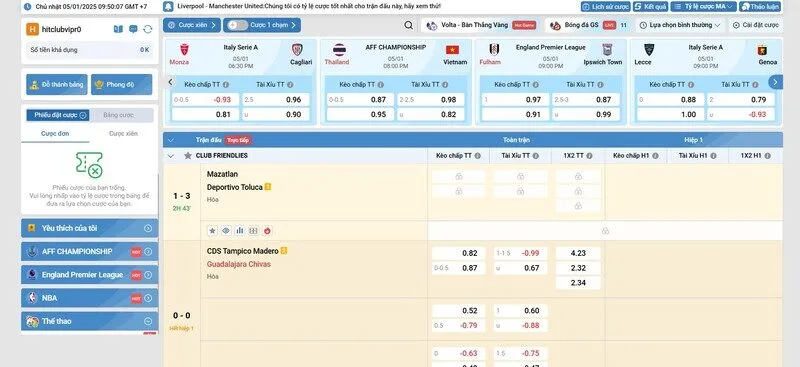Click the next arrow on featured matches carousel
The height and width of the screenshot is (367, 800).
776,82
